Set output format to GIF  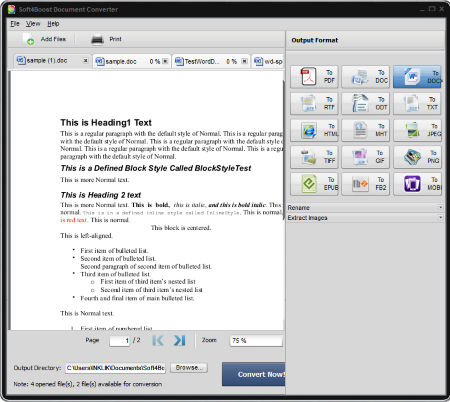coord(366,157)
